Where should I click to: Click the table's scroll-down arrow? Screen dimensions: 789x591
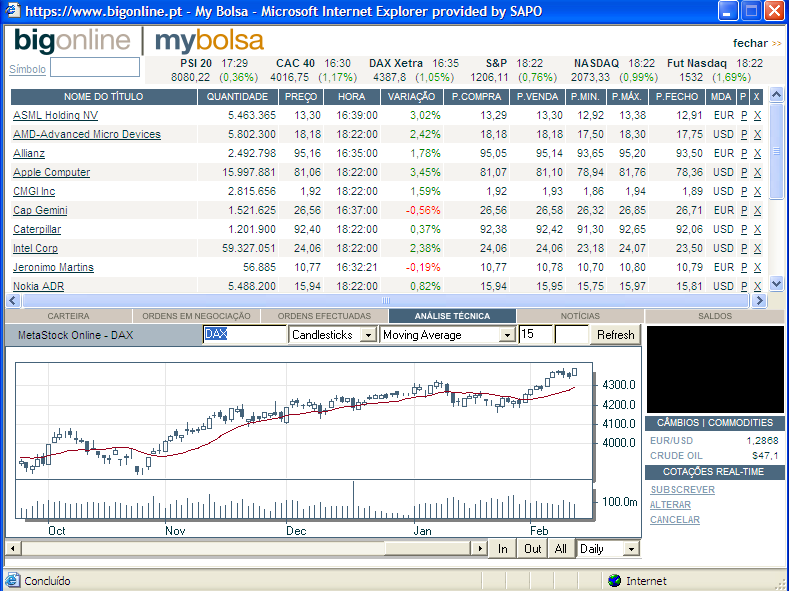776,284
